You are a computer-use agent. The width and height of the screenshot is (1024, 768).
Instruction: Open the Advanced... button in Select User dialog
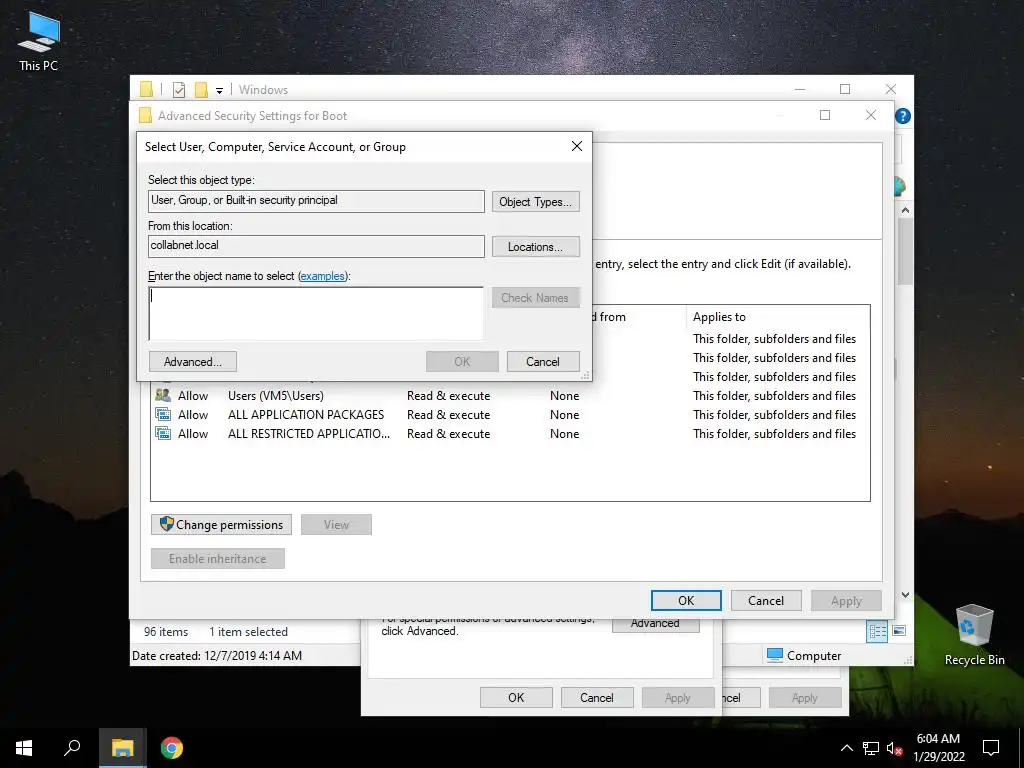[193, 362]
